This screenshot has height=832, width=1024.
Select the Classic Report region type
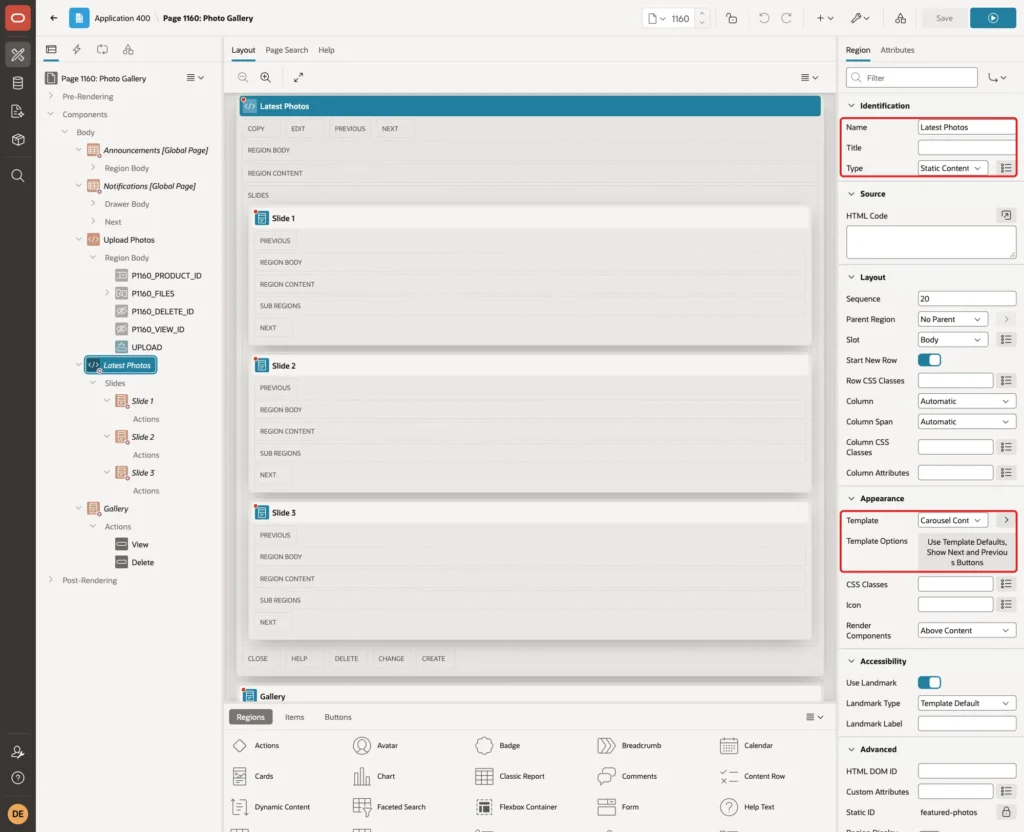[x=511, y=776]
